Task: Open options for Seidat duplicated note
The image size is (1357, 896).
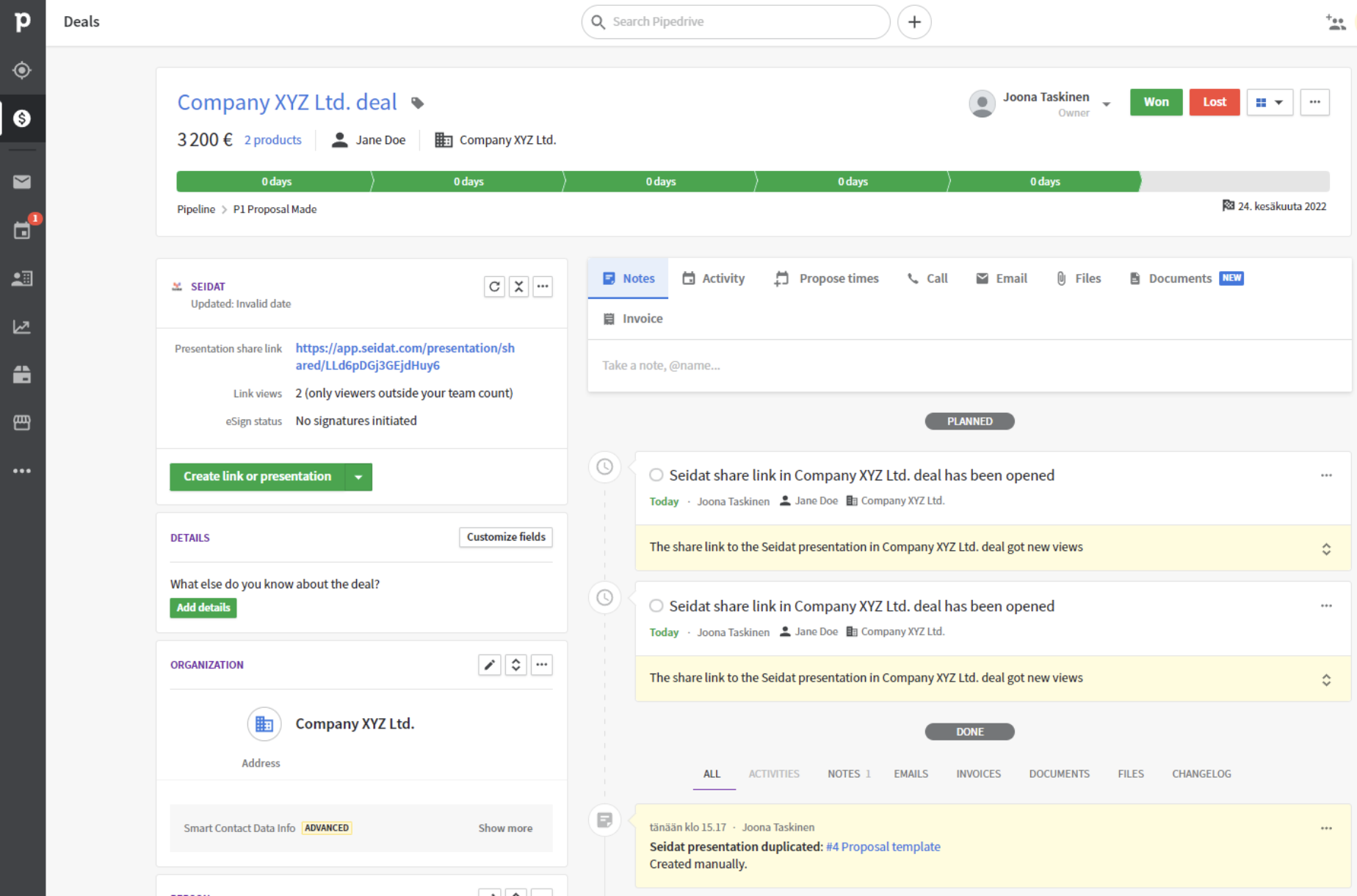Action: coord(1326,828)
